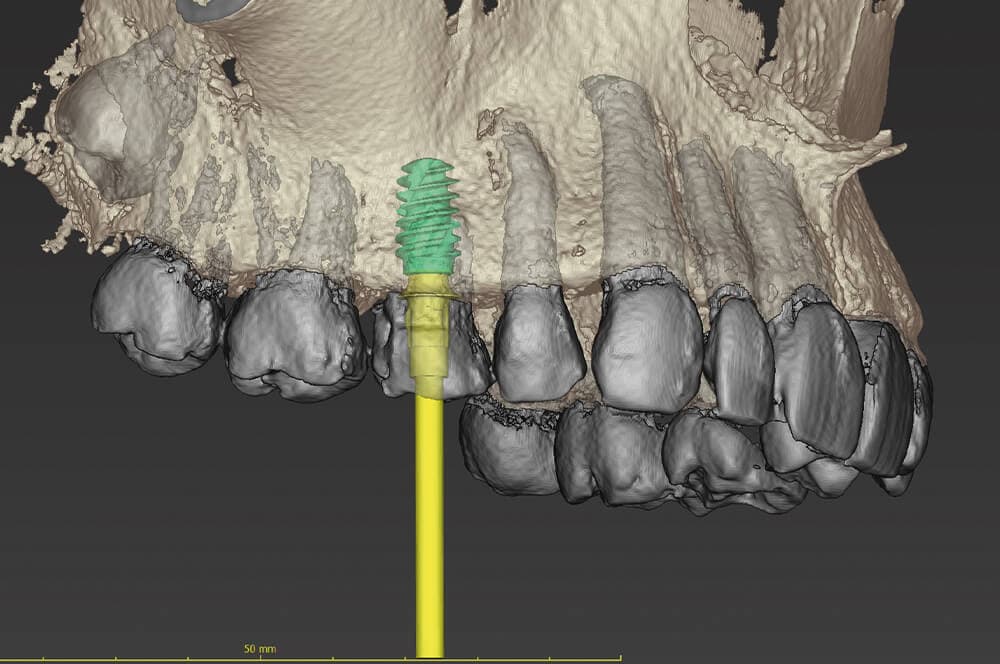The width and height of the screenshot is (1000, 664).
Task: Click the yellow implant axis rod
Action: coord(429,526)
